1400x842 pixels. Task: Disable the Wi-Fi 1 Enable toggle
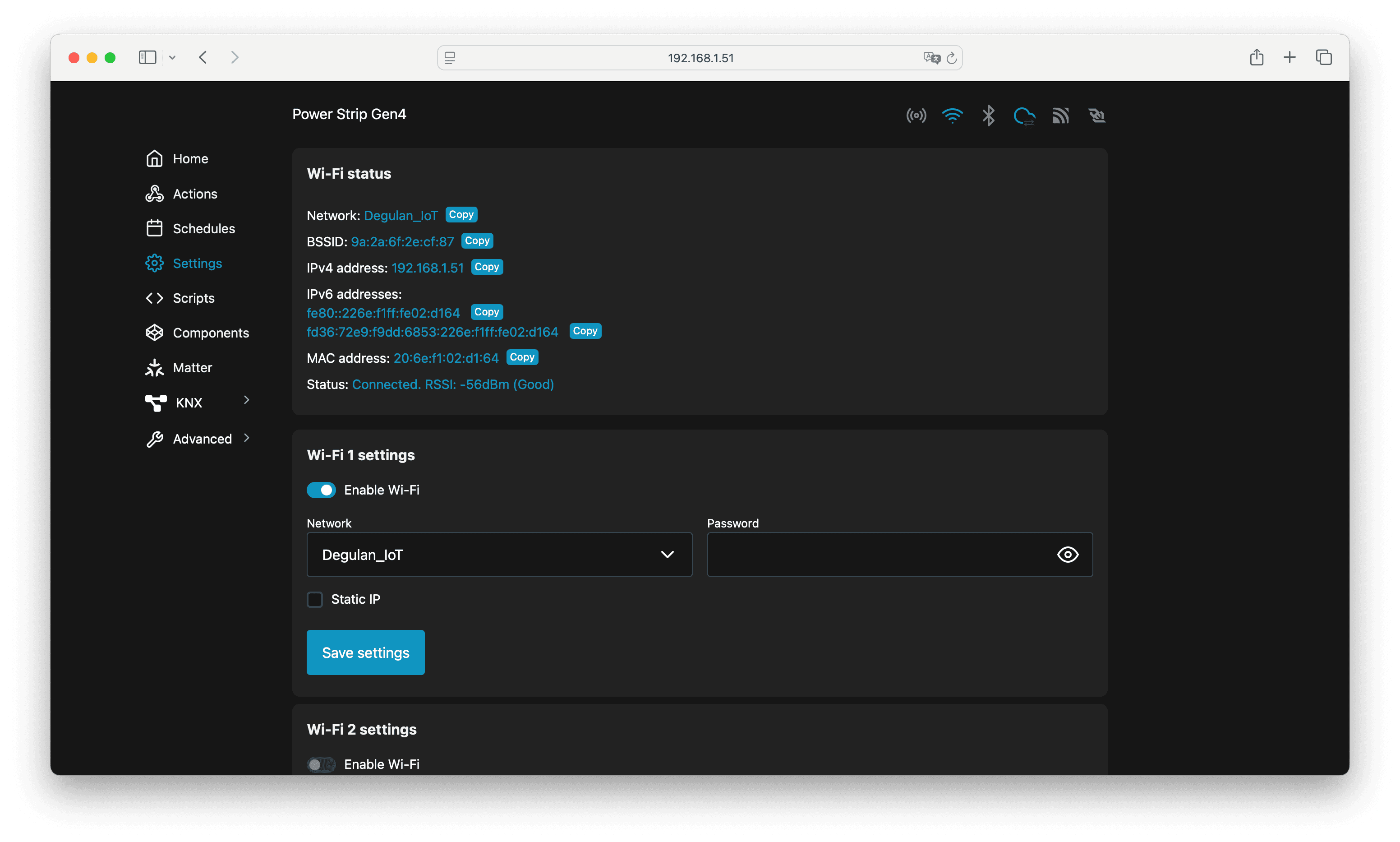(321, 490)
